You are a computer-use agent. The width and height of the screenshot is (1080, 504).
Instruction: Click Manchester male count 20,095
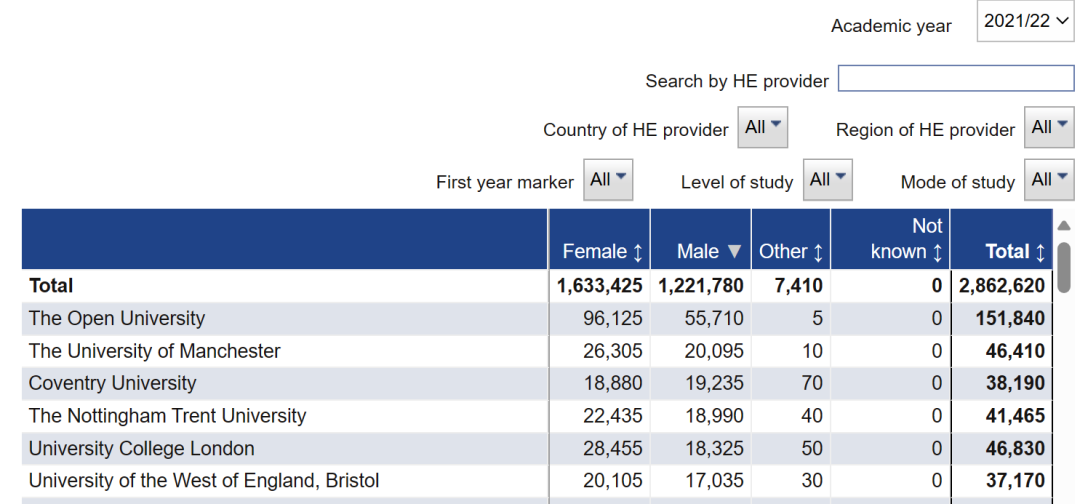coord(714,351)
